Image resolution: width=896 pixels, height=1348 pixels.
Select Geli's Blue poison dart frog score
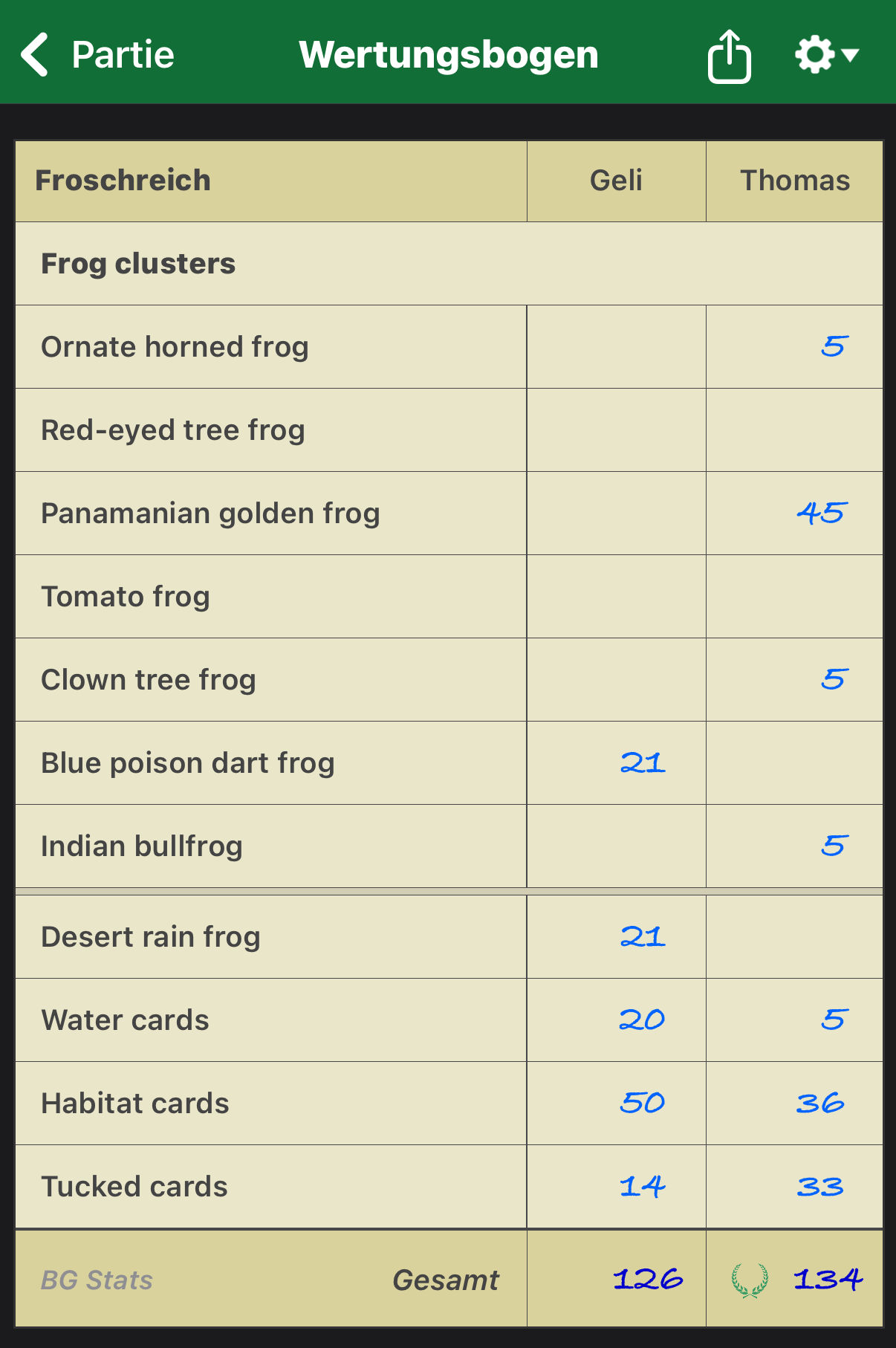pos(643,762)
